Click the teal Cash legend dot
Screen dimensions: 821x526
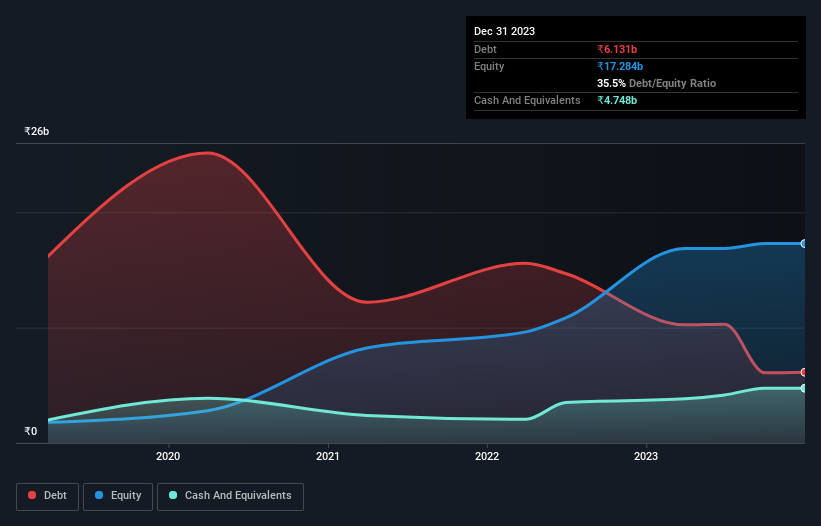(173, 495)
